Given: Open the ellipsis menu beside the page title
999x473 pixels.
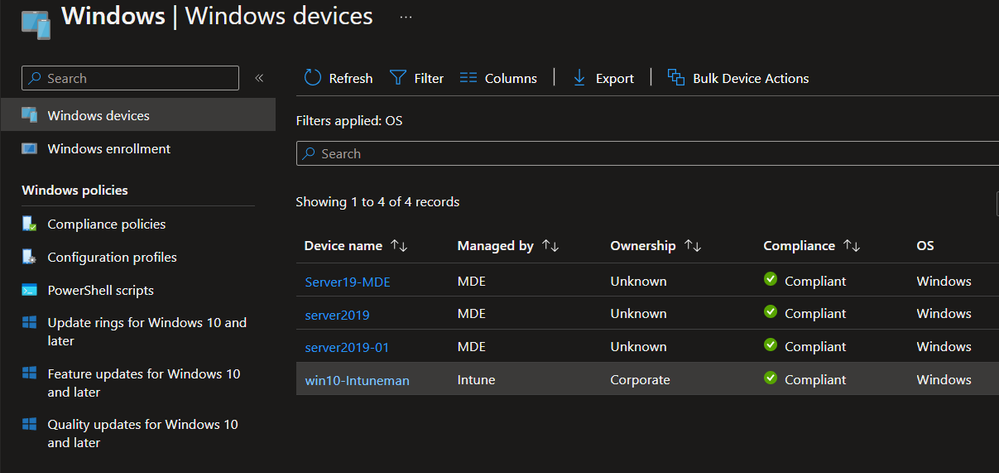Looking at the screenshot, I should tap(405, 18).
